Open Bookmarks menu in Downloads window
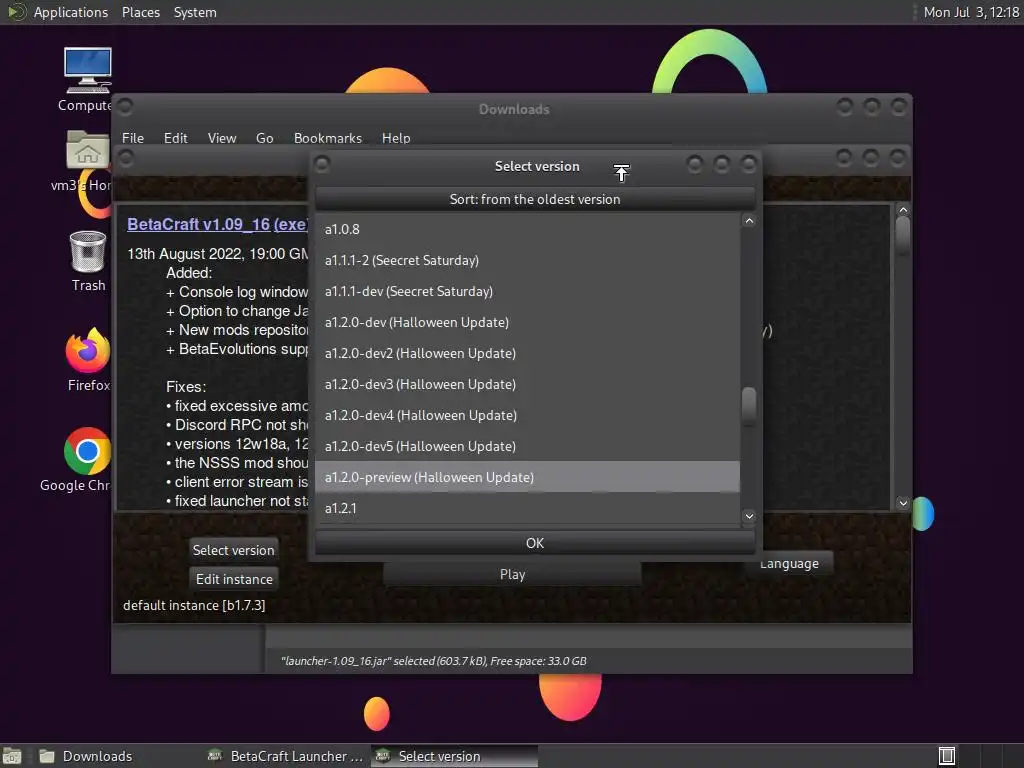This screenshot has height=768, width=1024. click(327, 138)
